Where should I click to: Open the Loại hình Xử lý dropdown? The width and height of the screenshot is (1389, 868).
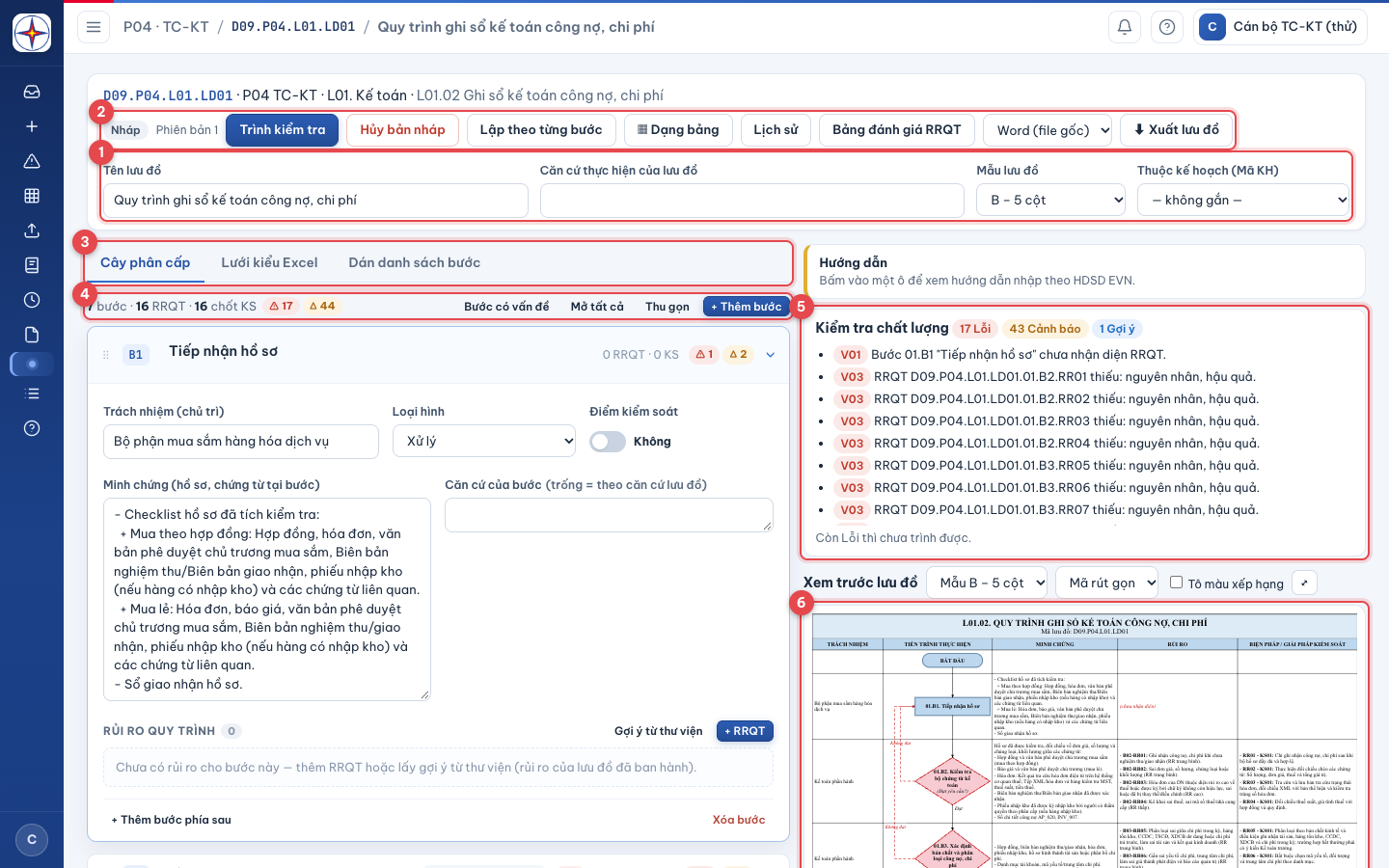point(484,441)
